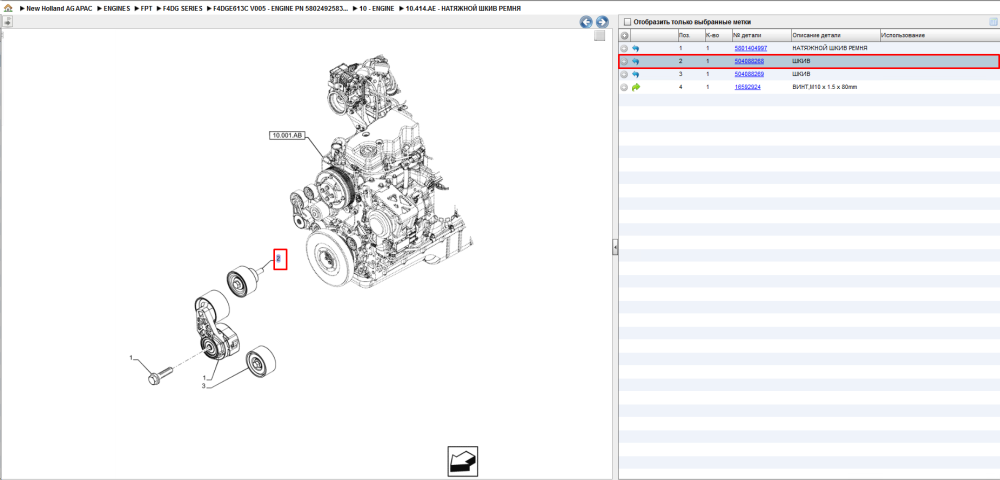
Task: Check Отобразить только выбранные метки checkbox
Action: [627, 22]
